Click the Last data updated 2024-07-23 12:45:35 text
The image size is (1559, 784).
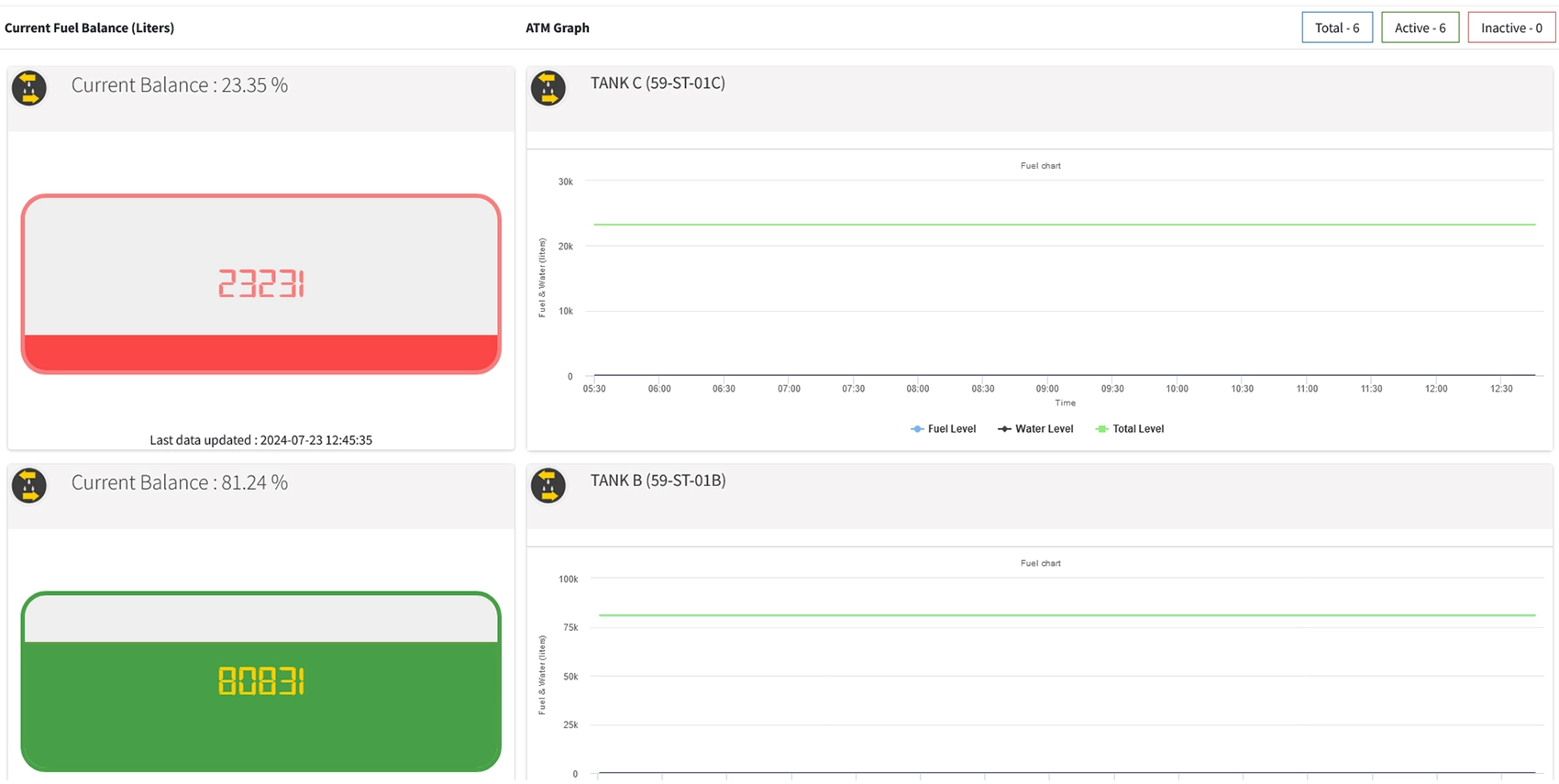[x=261, y=440]
